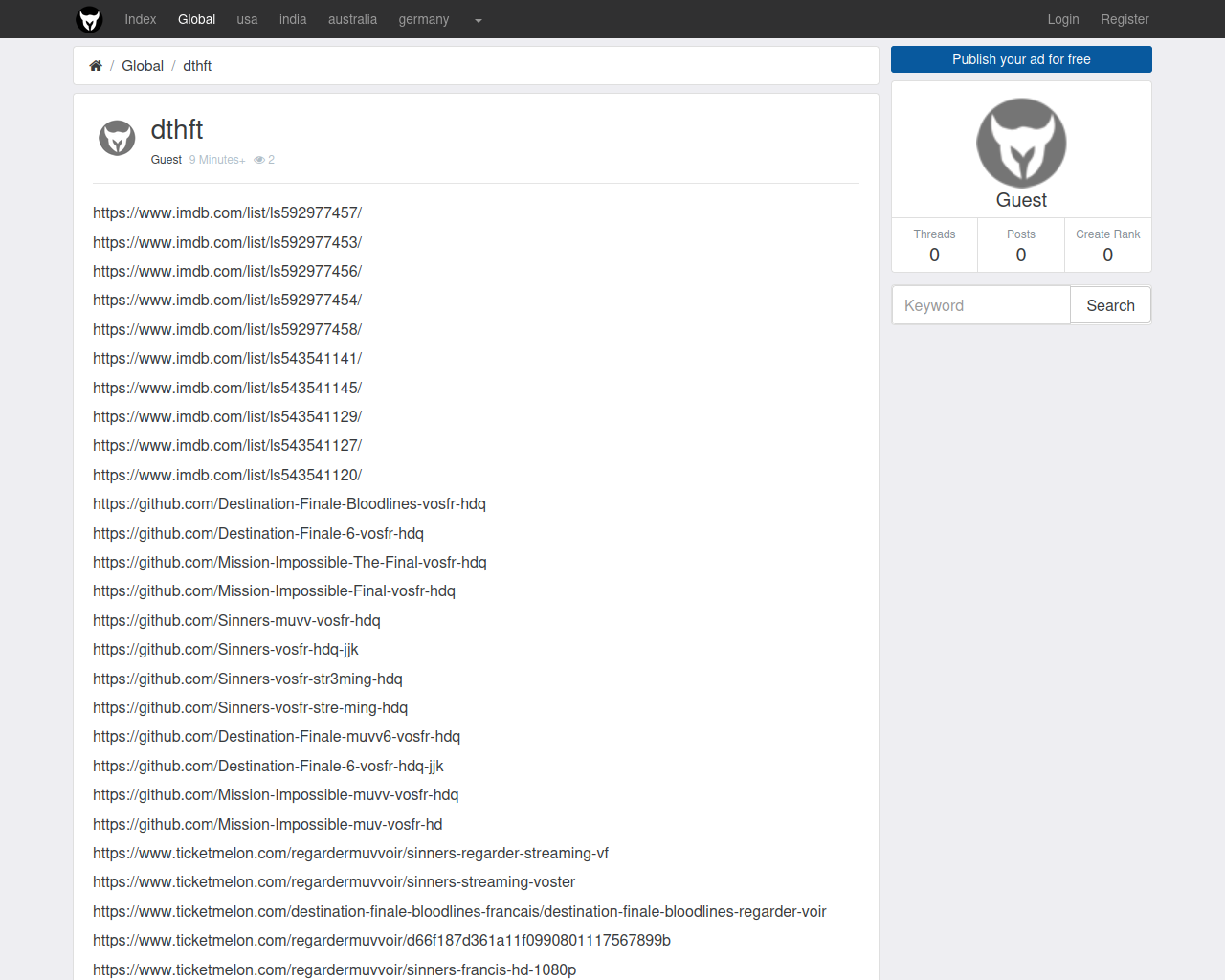Click ticketmelon sinners-francis-hd-1080p line
Viewport: 1225px width, 980px height.
pos(335,969)
